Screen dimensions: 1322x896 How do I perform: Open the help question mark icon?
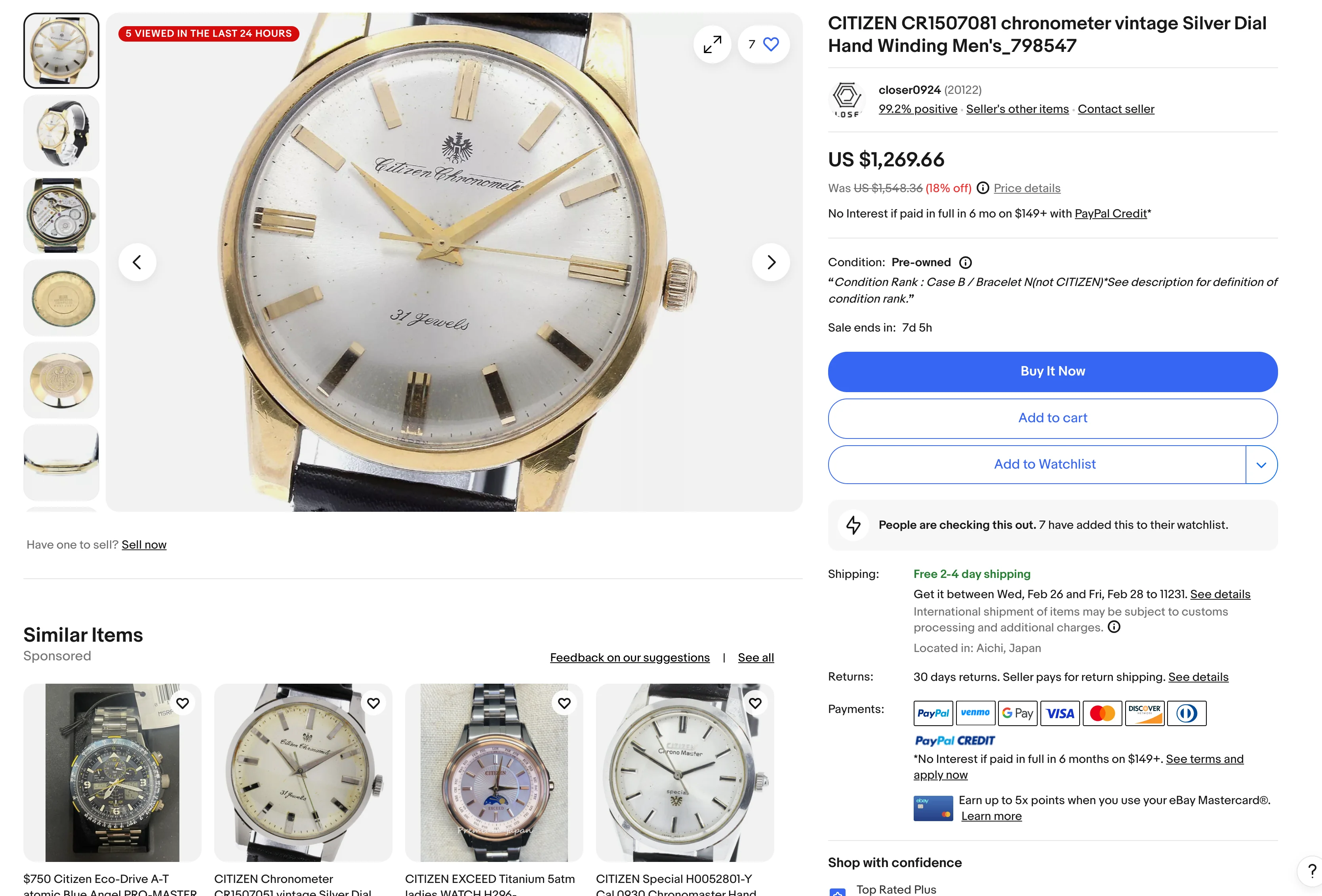pyautogui.click(x=1311, y=870)
